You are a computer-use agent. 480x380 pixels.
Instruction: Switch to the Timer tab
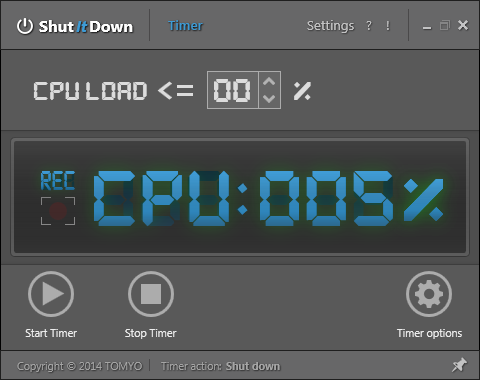(185, 26)
